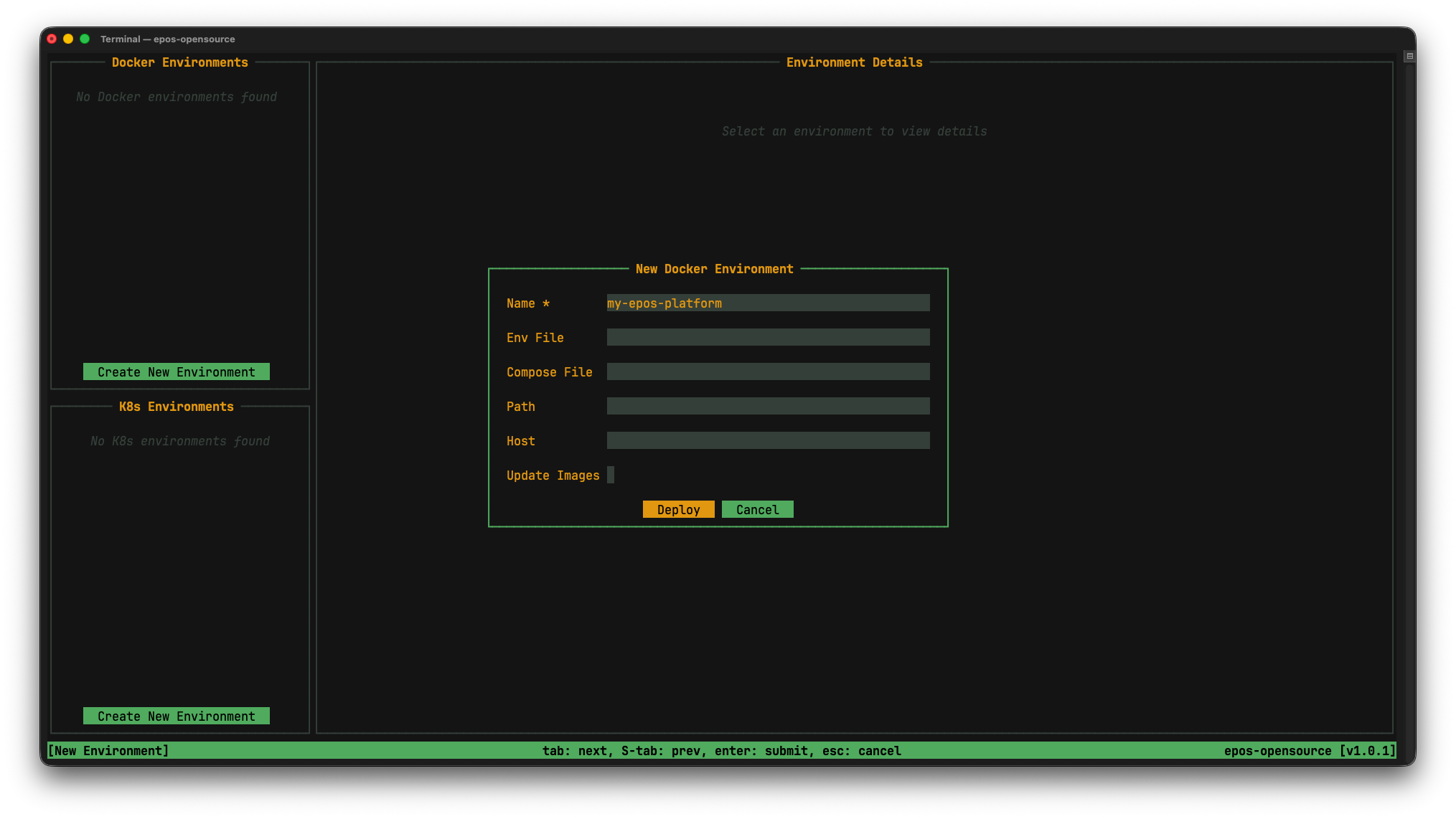Image resolution: width=1456 pixels, height=819 pixels.
Task: Click the epos-opensource [v1.0.1] version label
Action: (1309, 750)
